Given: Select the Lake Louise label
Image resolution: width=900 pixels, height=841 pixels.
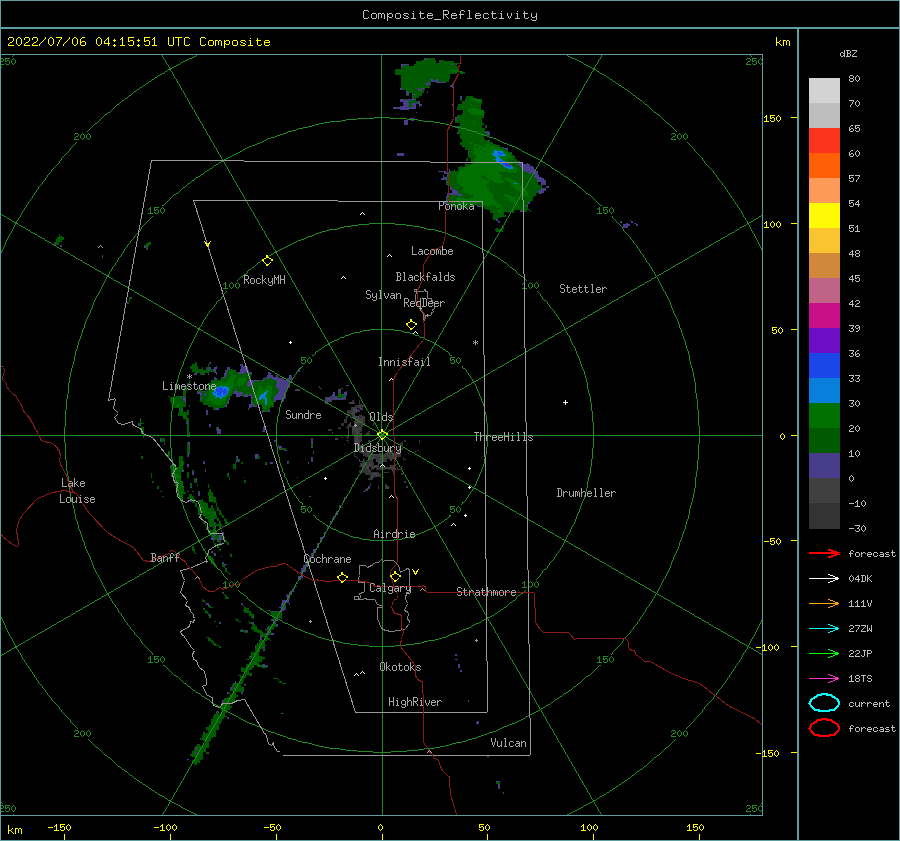Looking at the screenshot, I should [x=77, y=491].
